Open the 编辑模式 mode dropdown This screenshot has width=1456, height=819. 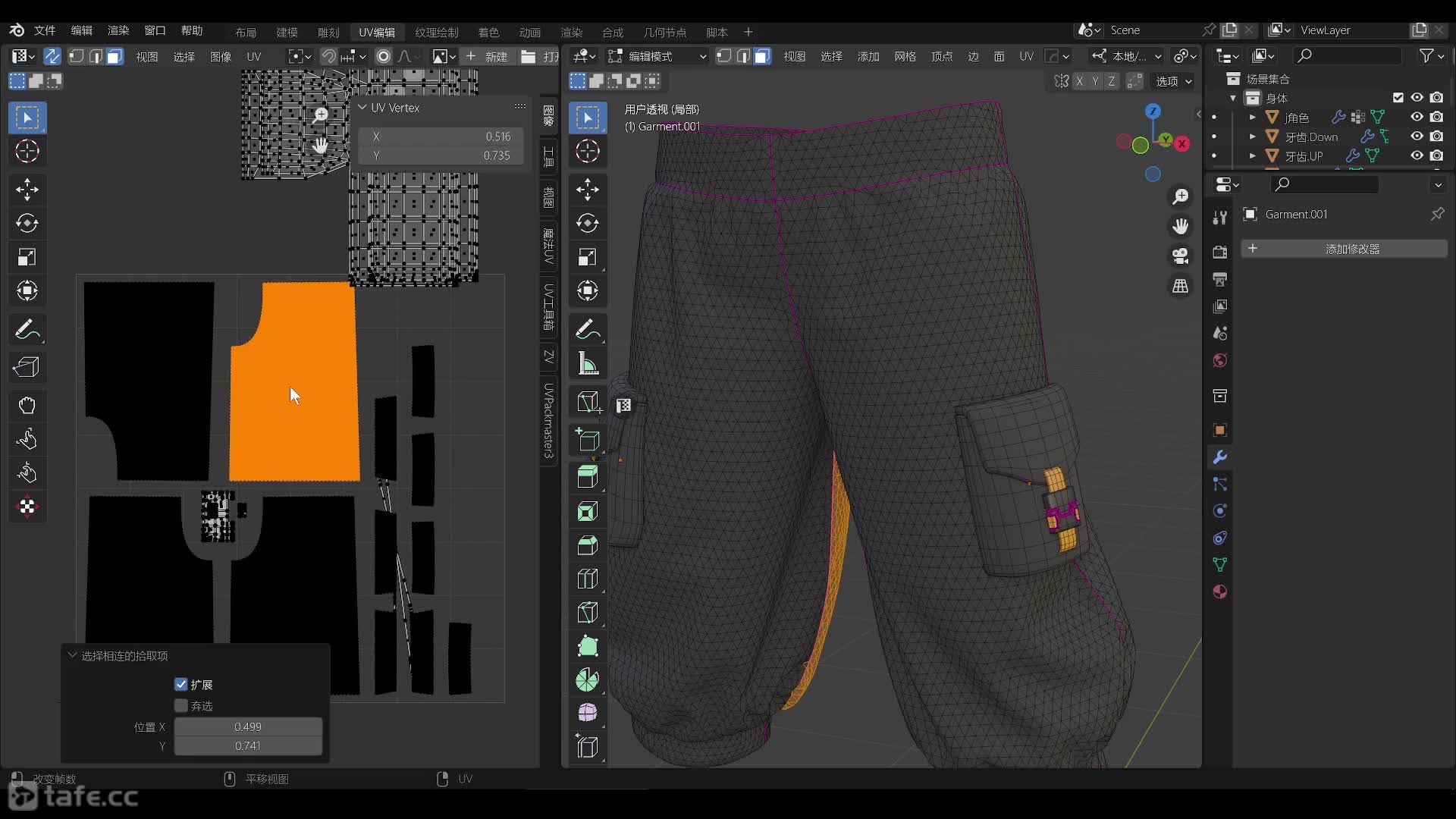click(657, 56)
